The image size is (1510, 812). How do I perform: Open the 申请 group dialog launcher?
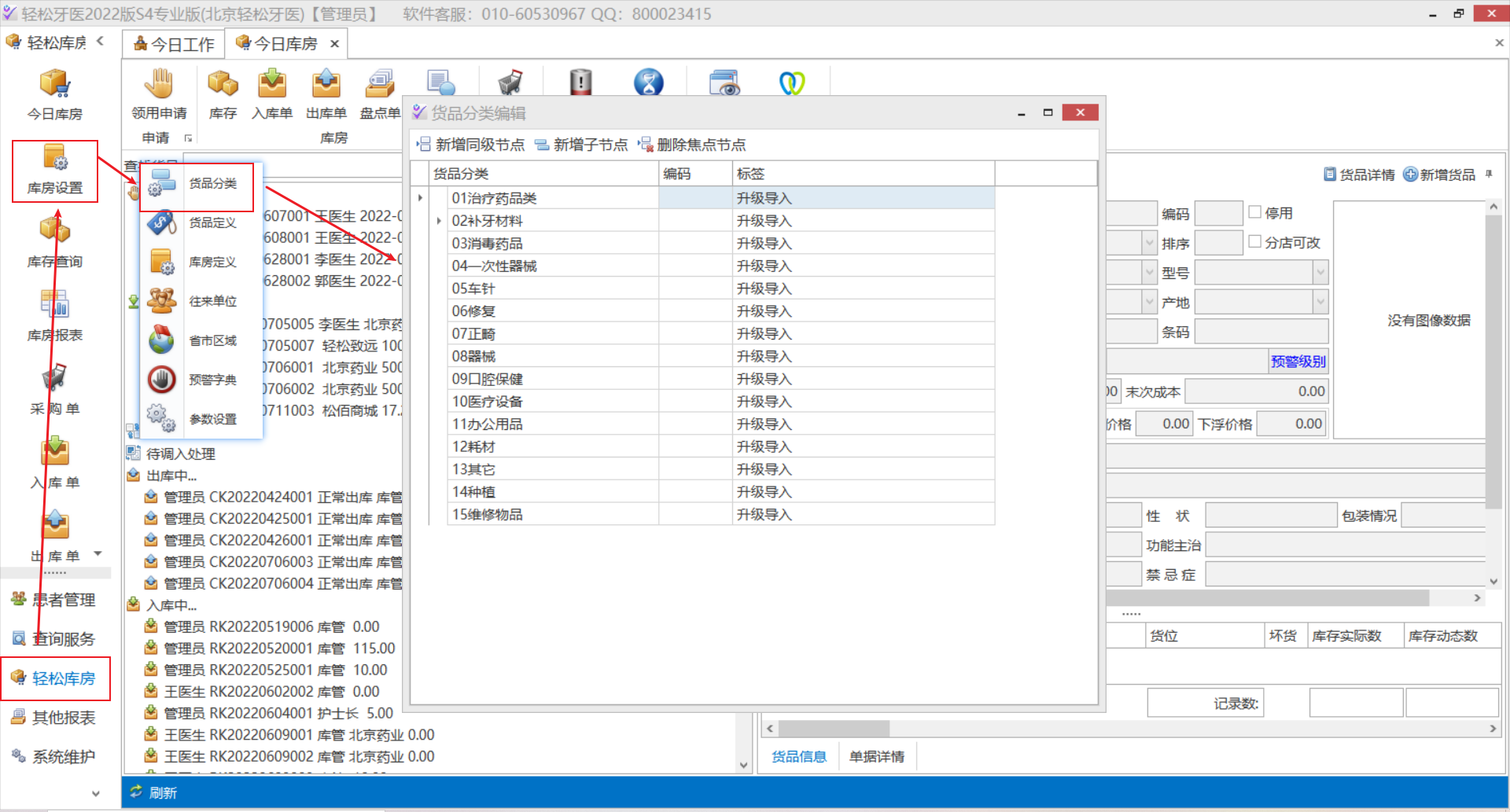tap(188, 138)
